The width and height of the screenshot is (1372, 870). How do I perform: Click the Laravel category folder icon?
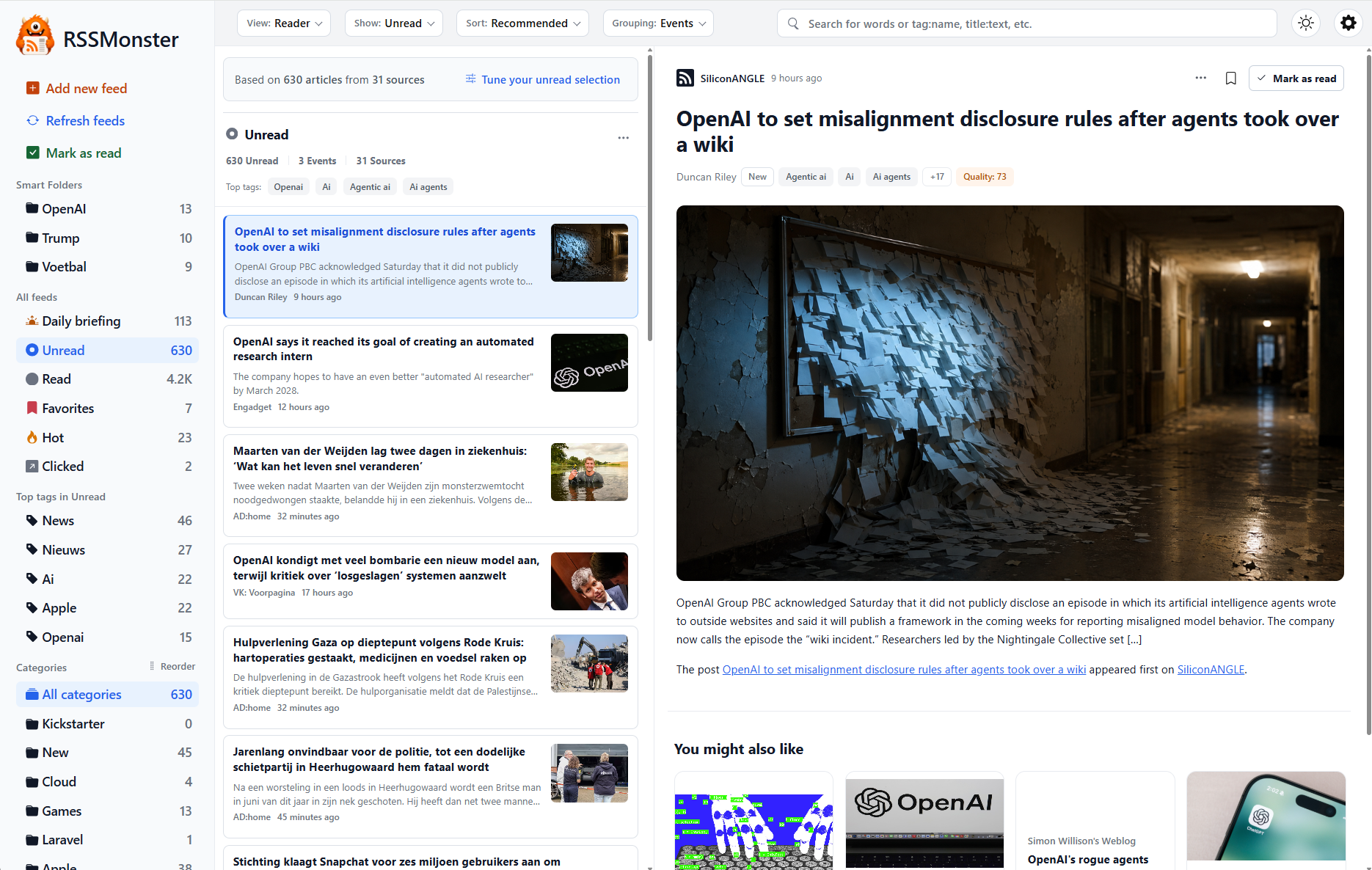[x=32, y=840]
